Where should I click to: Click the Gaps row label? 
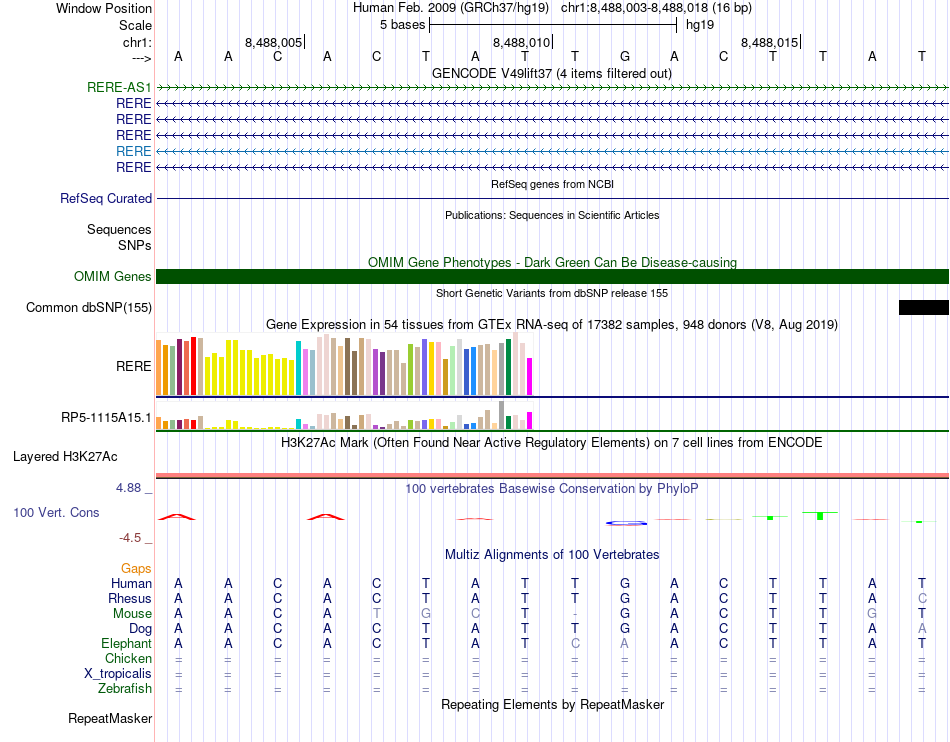pyautogui.click(x=136, y=568)
